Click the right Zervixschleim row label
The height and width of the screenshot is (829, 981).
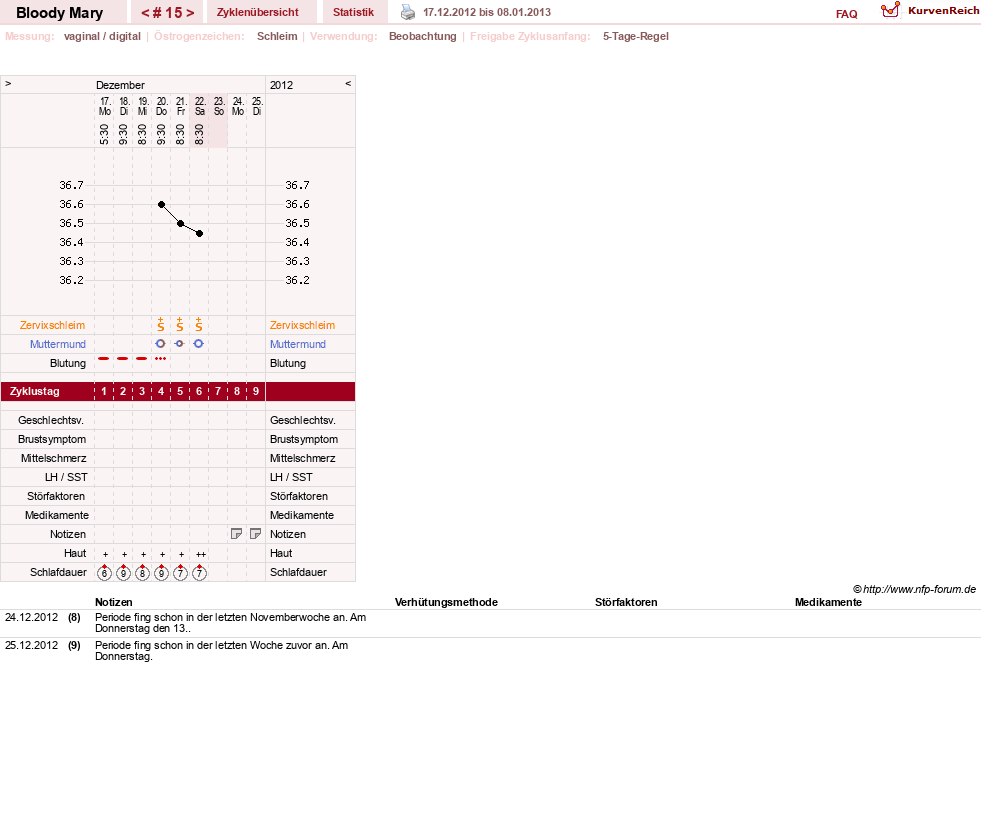point(302,325)
